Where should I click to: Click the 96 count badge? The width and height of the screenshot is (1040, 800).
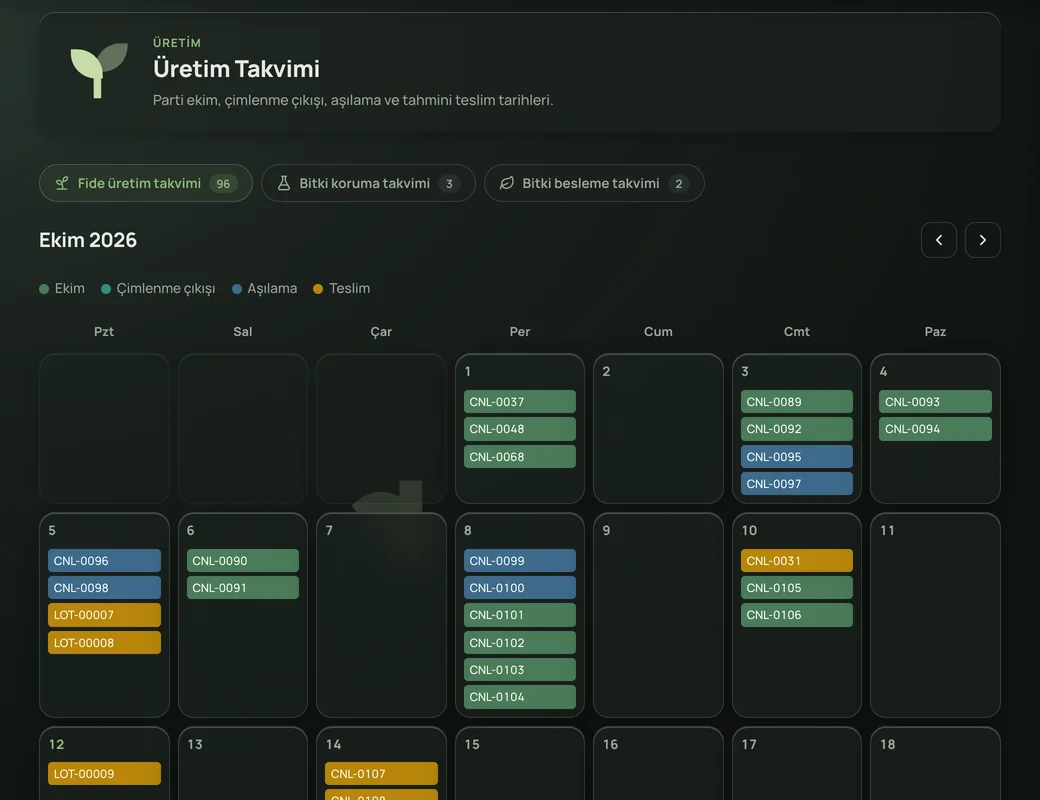(x=223, y=184)
